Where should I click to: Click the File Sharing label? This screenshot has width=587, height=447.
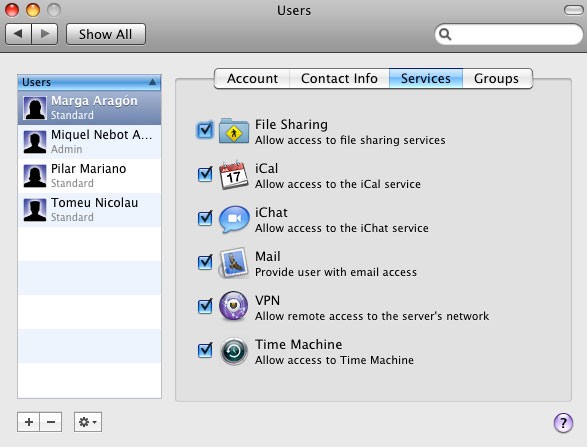[291, 124]
